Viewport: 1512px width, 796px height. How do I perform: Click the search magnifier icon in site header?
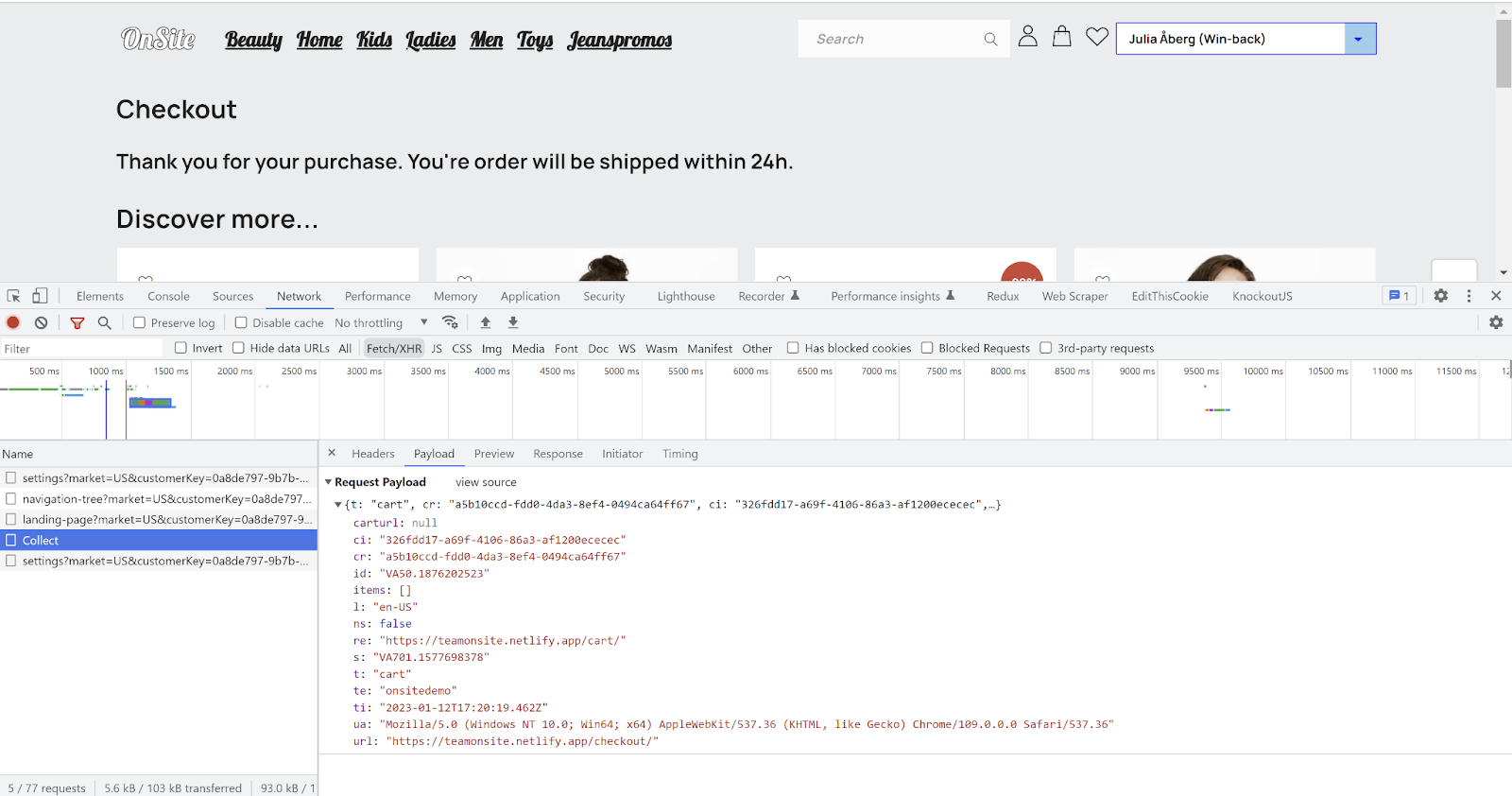pyautogui.click(x=990, y=39)
